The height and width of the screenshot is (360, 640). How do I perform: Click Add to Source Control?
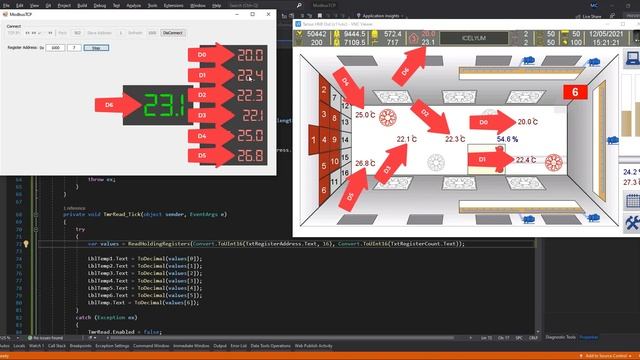[x=606, y=356]
